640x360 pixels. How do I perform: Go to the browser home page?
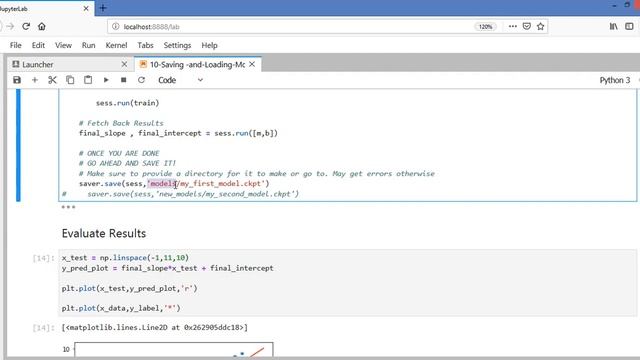[42, 27]
